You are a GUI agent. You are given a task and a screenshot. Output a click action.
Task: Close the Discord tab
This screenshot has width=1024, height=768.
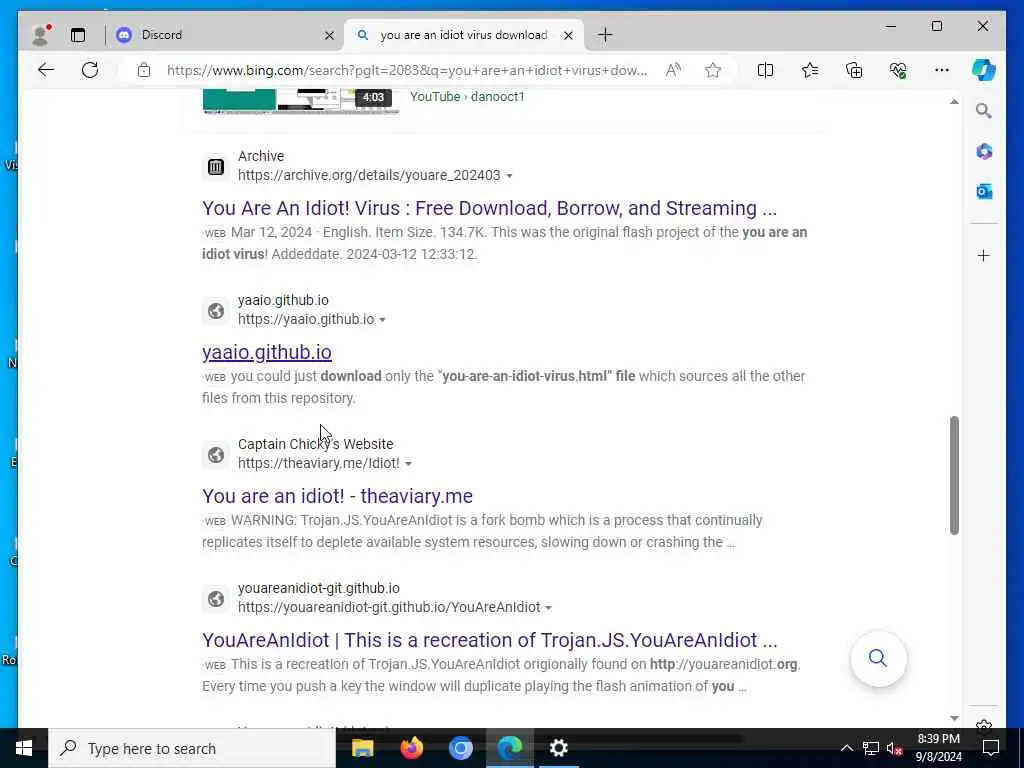click(329, 35)
